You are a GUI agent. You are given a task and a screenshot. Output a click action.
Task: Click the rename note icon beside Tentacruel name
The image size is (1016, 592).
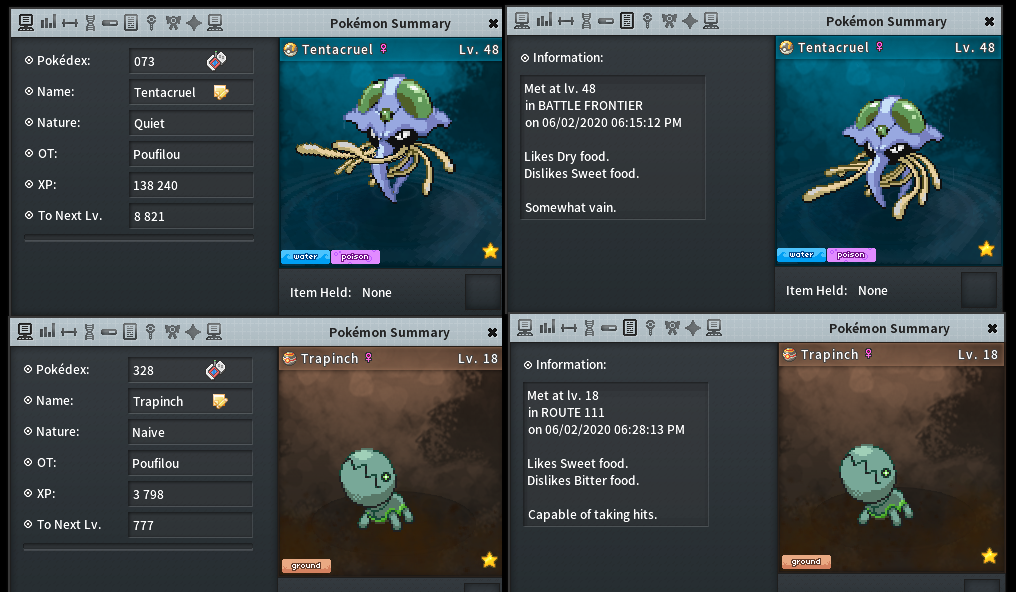(221, 92)
